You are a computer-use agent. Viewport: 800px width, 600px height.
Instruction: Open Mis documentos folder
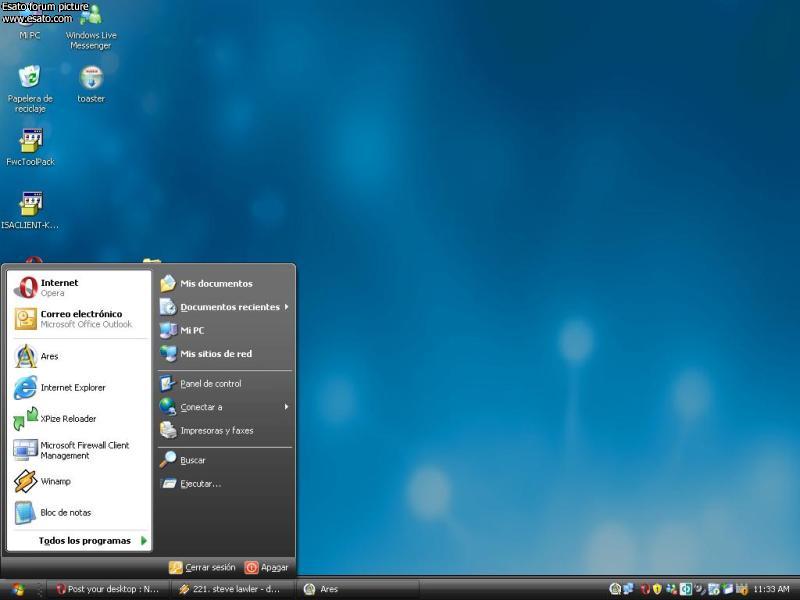click(x=225, y=284)
